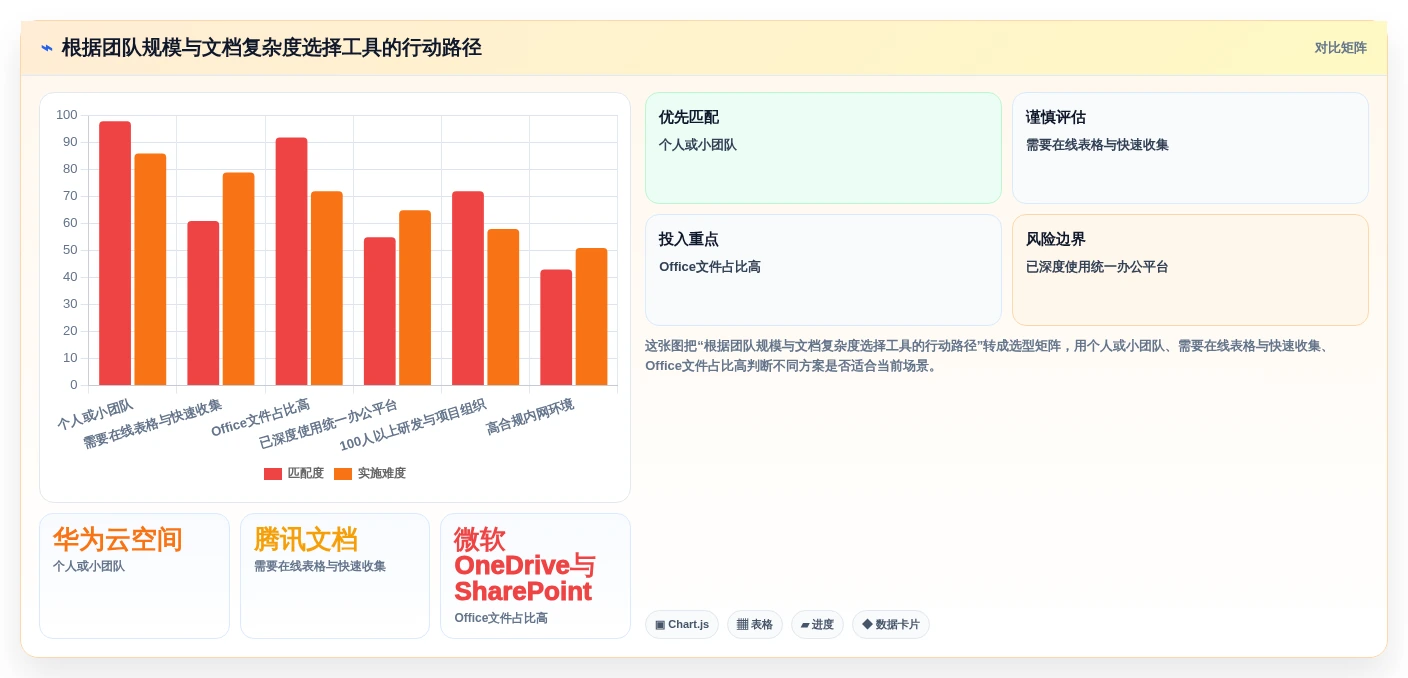Click the y-axis value 100
Screen dimensions: 1408x678
(x=67, y=115)
